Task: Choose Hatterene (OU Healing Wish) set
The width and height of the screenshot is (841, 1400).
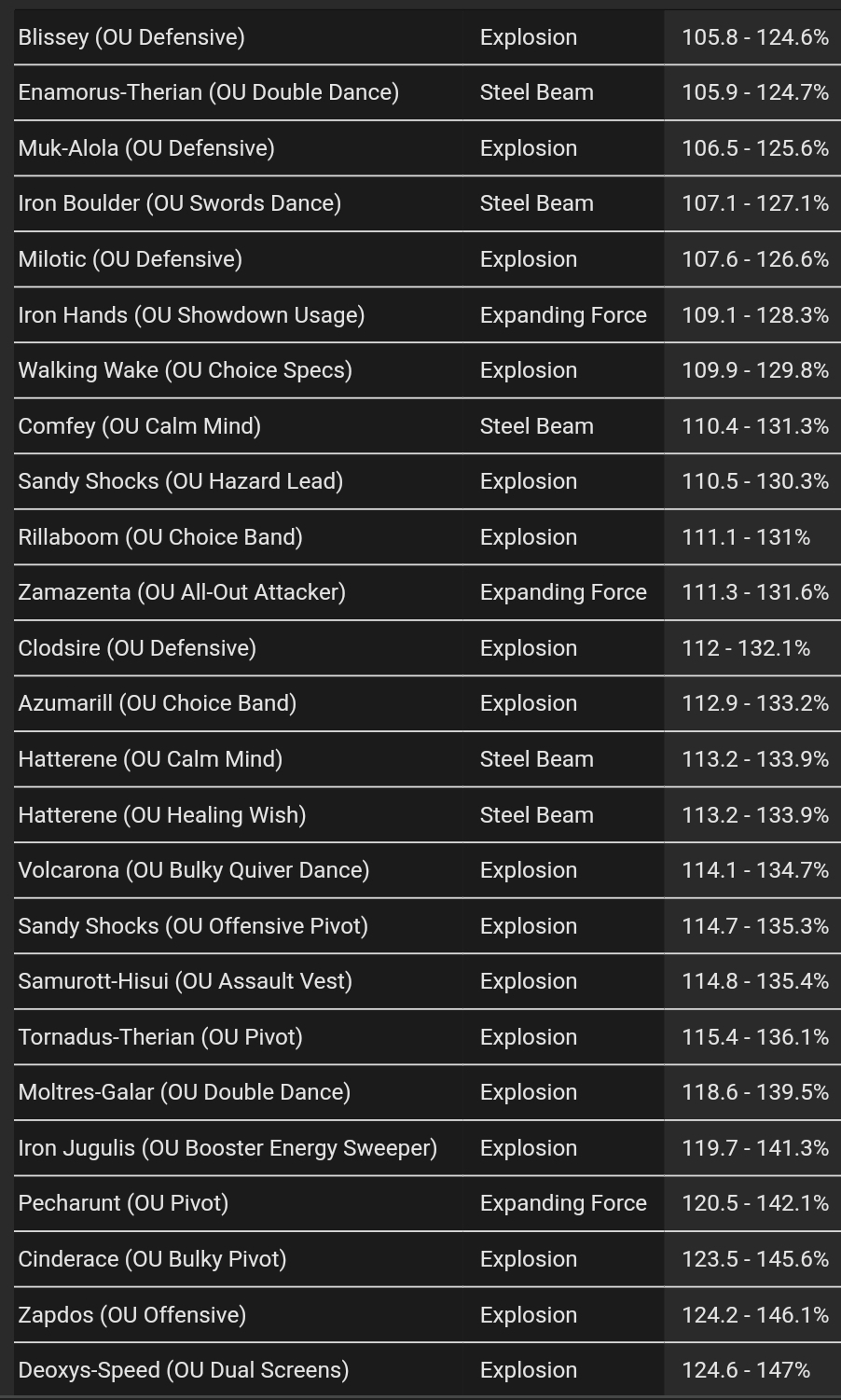Action: tap(427, 814)
